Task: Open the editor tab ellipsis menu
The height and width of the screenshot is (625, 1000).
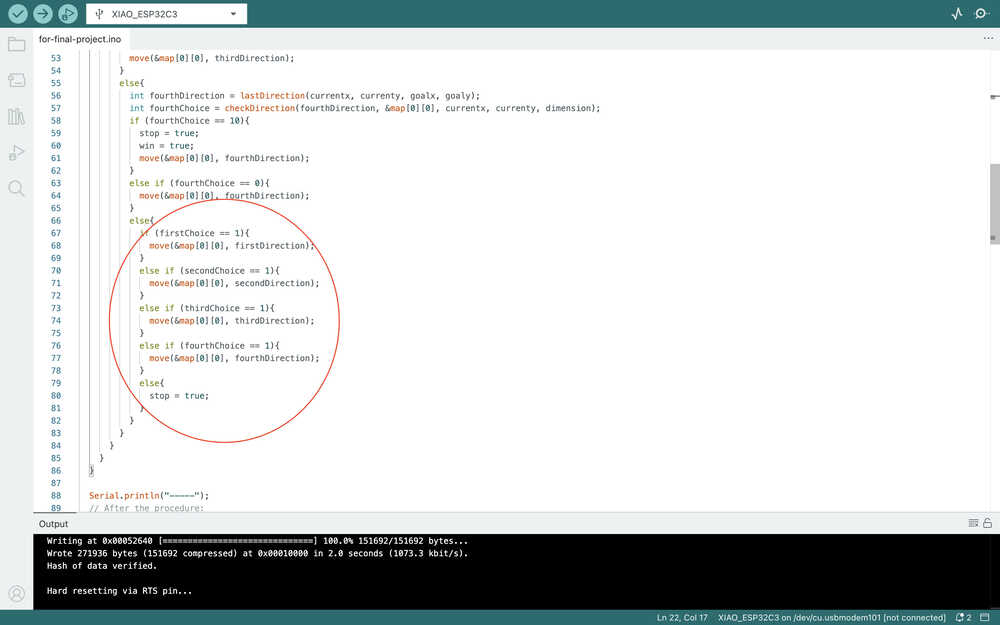Action: (988, 38)
